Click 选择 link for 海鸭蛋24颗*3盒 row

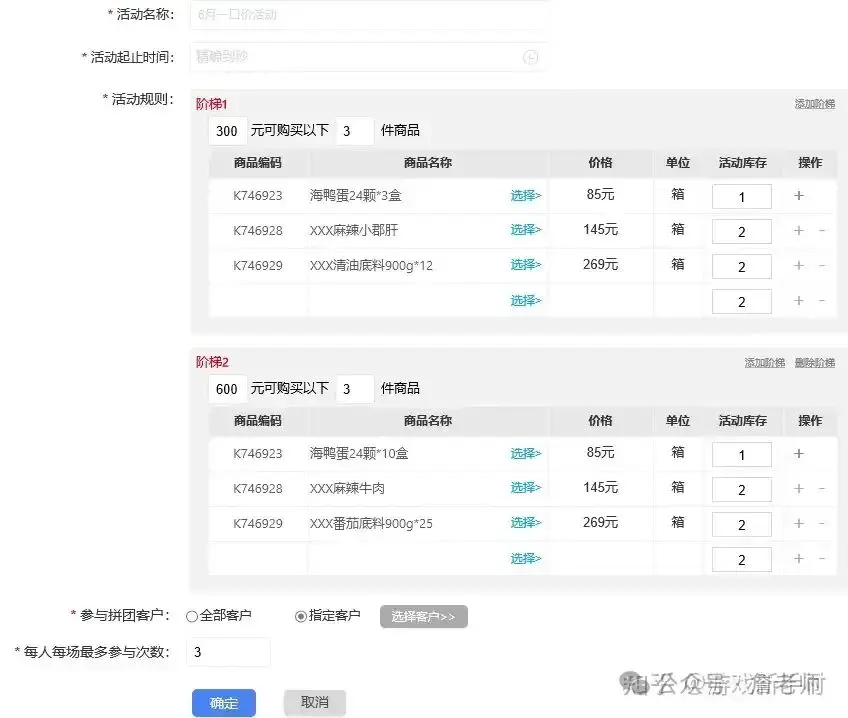coord(525,196)
